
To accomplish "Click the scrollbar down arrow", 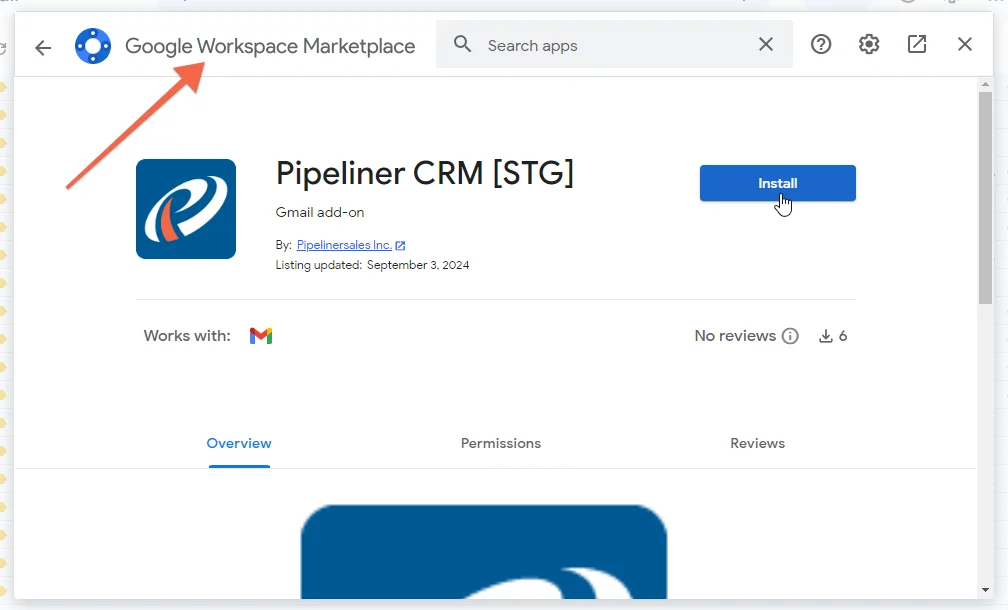I will [x=986, y=590].
